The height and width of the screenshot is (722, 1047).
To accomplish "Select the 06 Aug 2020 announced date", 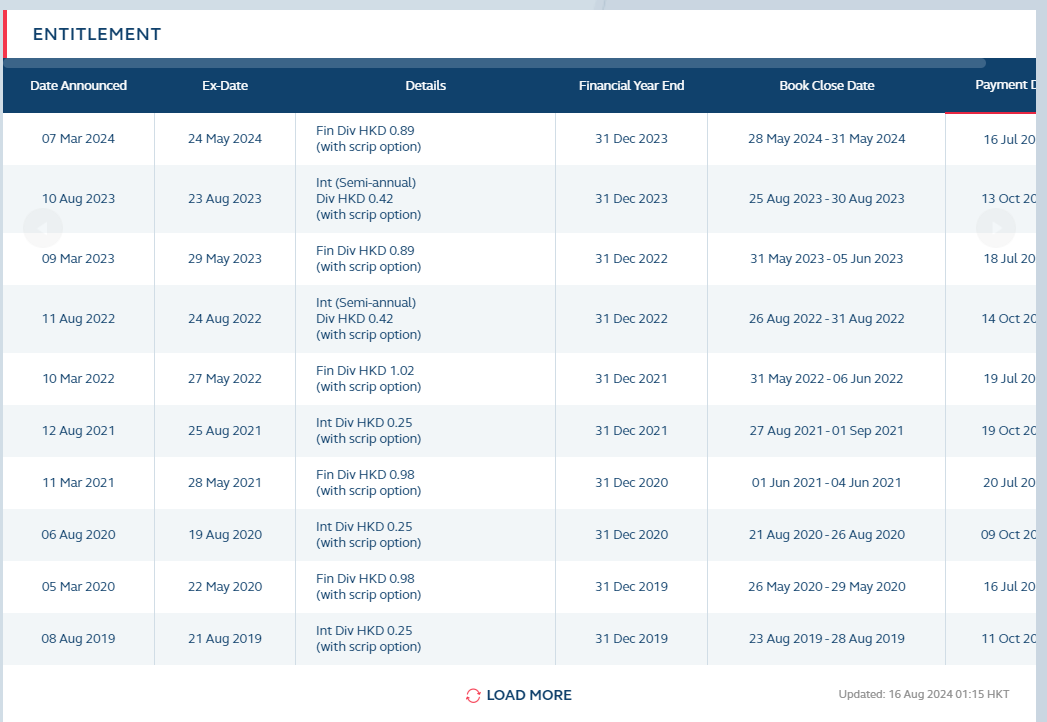I will (78, 534).
